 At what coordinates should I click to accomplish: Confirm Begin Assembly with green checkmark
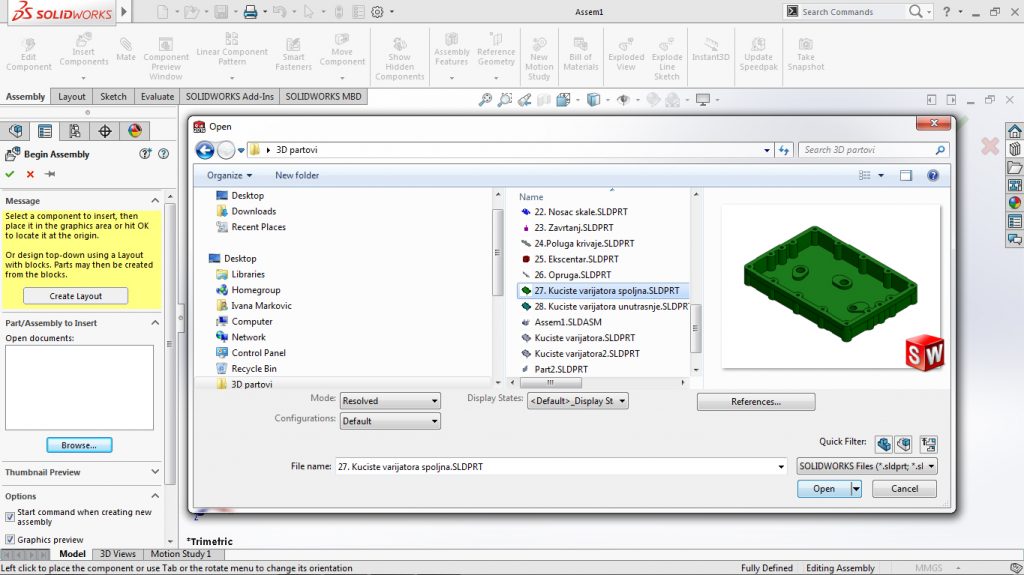point(10,174)
